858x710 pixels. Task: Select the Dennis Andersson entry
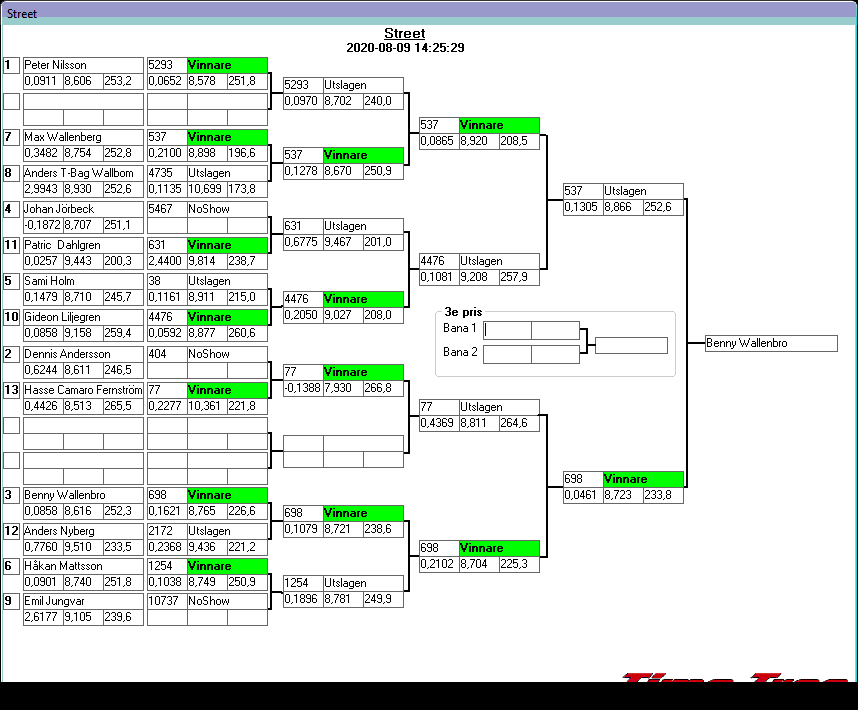(83, 354)
